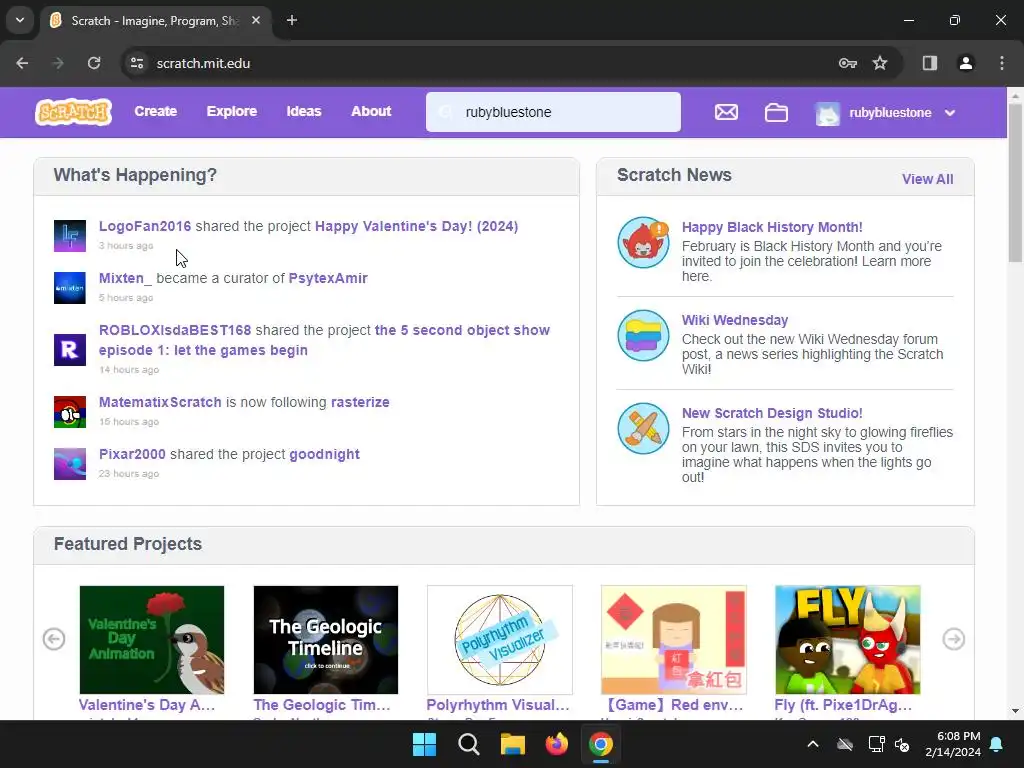Click rubybluestone profile avatar in navbar
This screenshot has height=768, width=1024.
tap(827, 113)
